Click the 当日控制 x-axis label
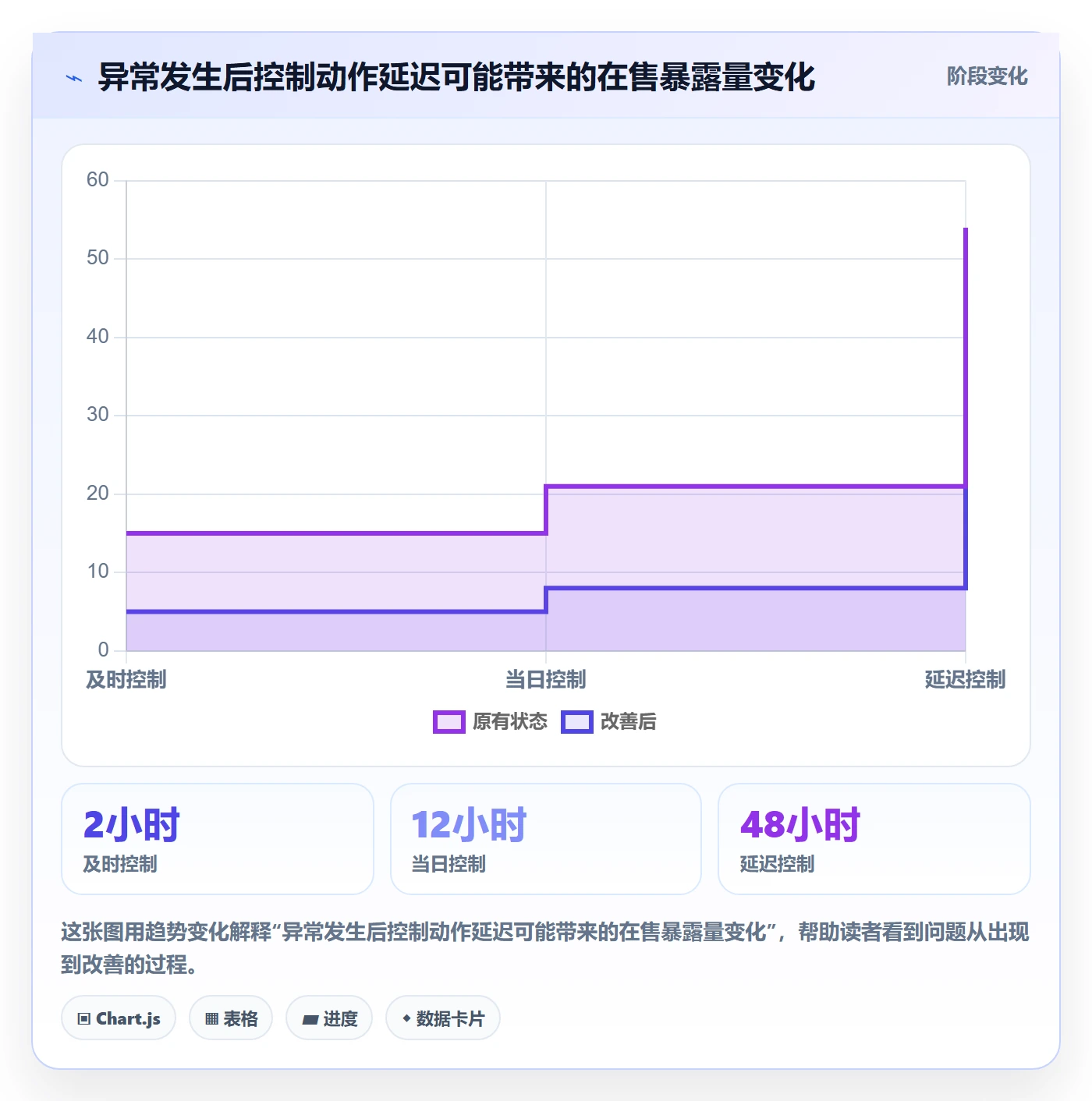Viewport: 1092px width, 1101px height. click(546, 680)
